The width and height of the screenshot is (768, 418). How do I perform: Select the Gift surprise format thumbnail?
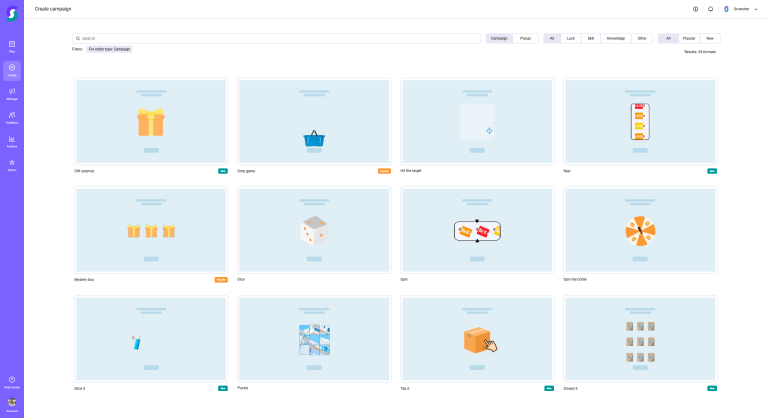pyautogui.click(x=151, y=121)
